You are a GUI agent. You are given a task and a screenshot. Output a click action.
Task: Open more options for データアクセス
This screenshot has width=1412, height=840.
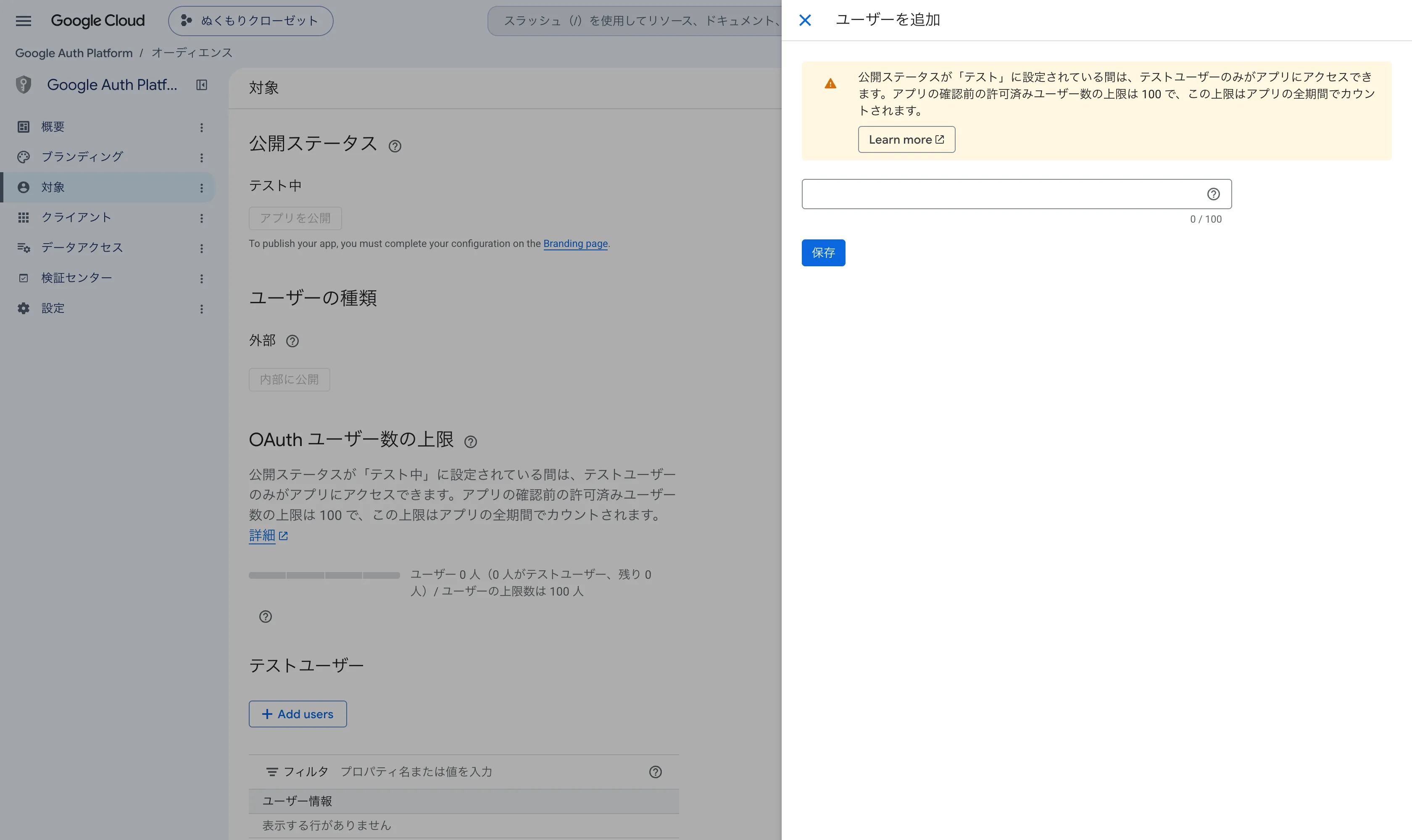pos(202,248)
